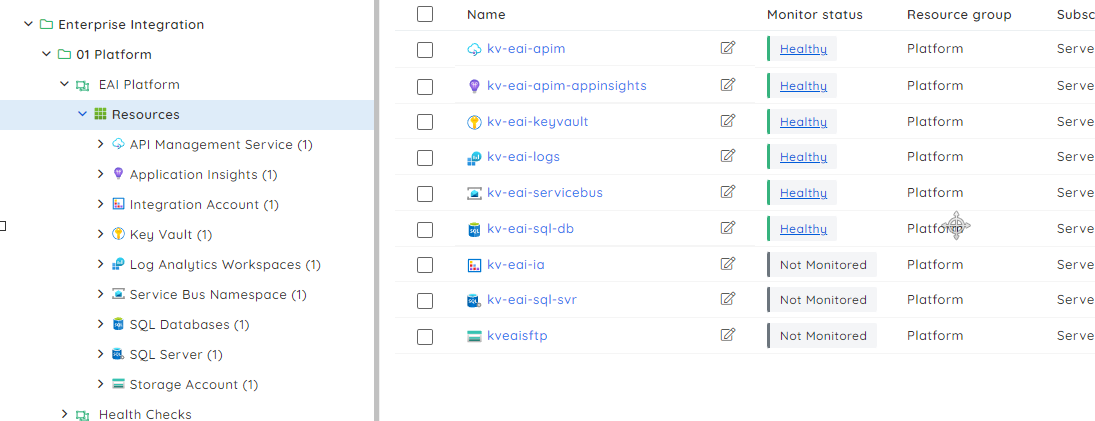Expand SQL Databases (1) node

coord(101,324)
